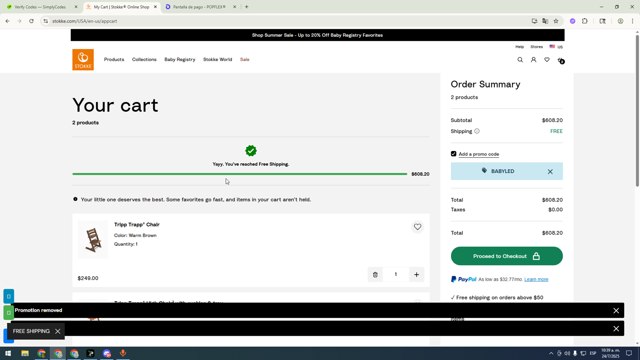Screen dimensions: 640x360
Task: Click the taskbar clock and date
Action: [x=611, y=353]
